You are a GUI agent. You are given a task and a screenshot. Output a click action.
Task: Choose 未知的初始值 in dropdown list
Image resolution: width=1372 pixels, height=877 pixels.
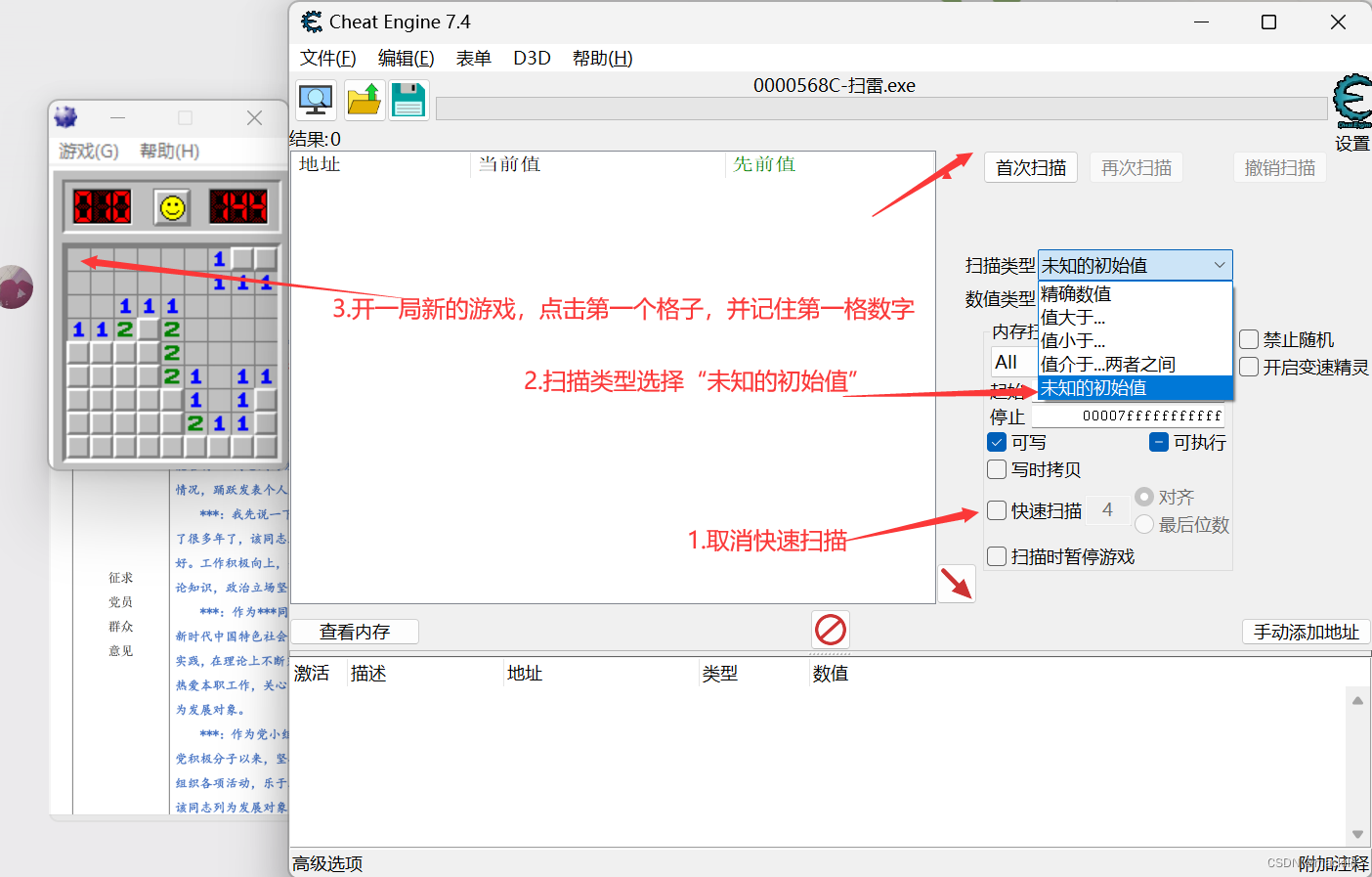pos(1135,388)
